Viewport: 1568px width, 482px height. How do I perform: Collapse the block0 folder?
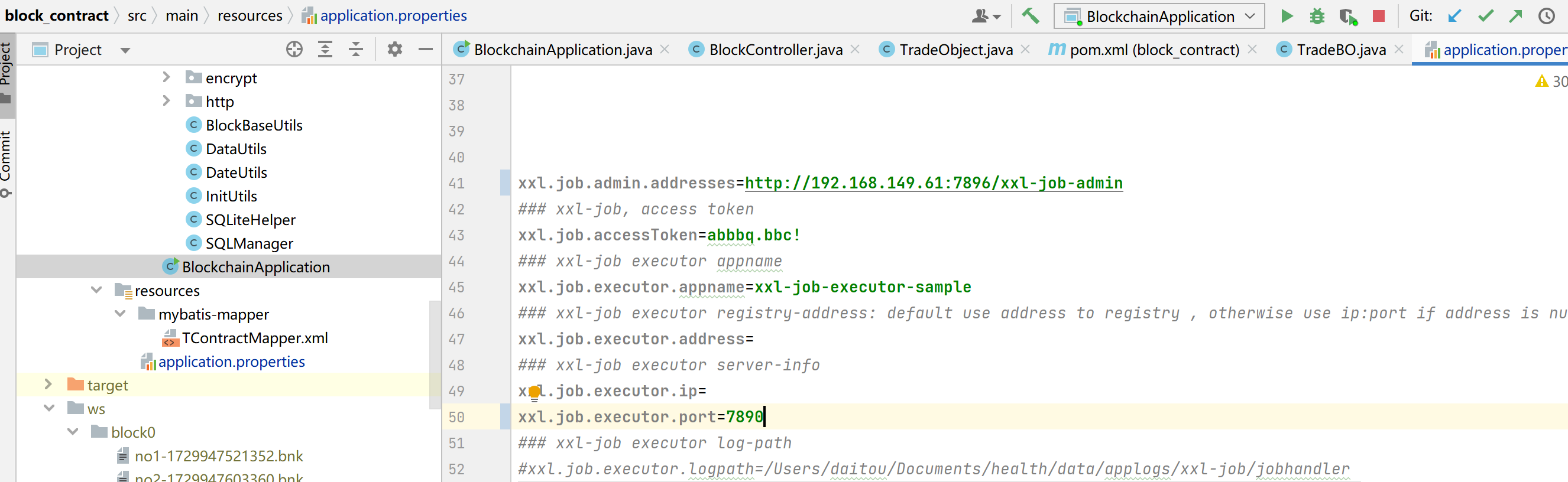[73, 432]
